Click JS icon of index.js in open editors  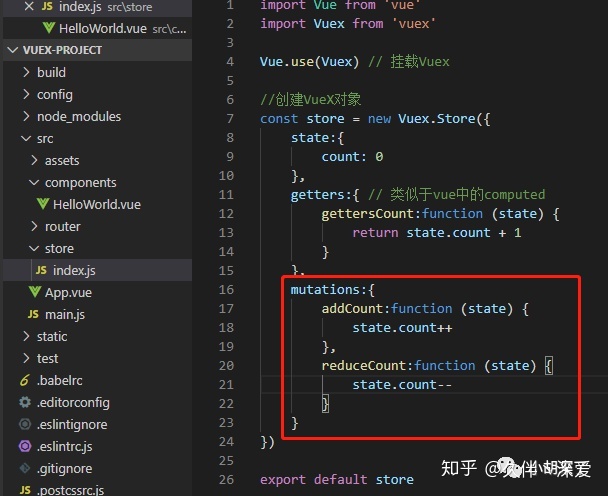[47, 6]
